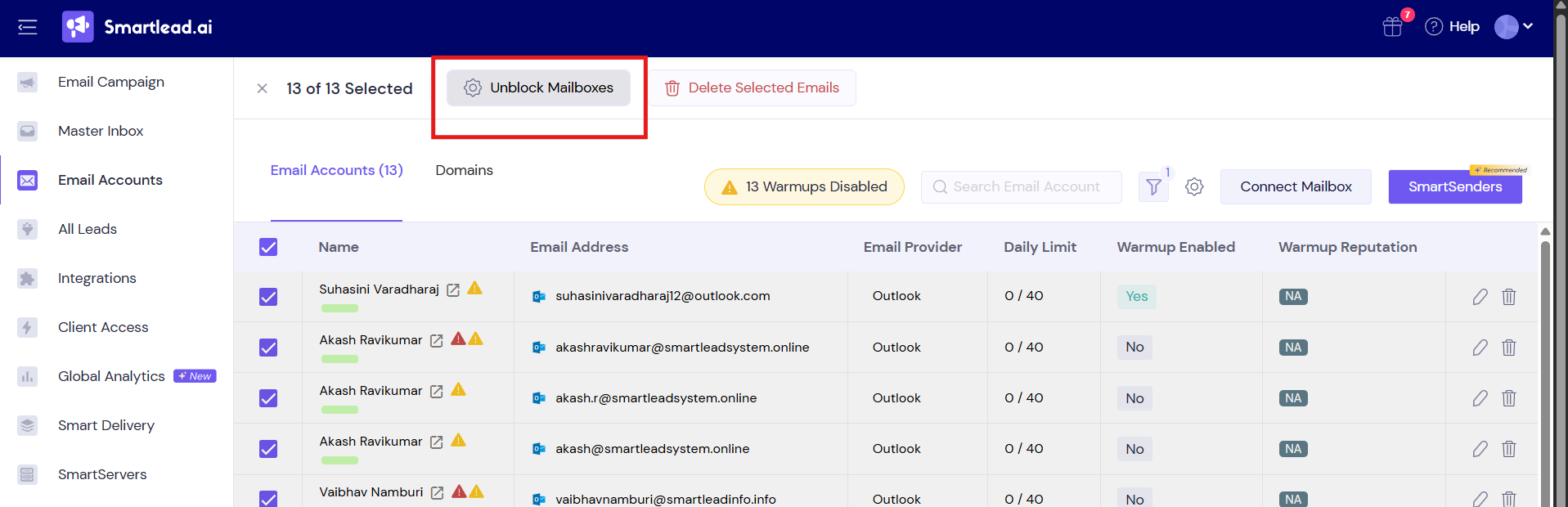Edit akash@smartleadsystem.online with pencil icon
The height and width of the screenshot is (507, 1568).
(1480, 449)
